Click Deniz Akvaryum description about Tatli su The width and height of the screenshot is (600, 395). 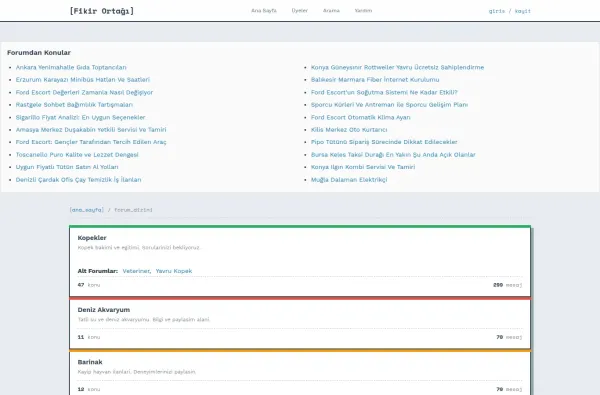click(x=144, y=320)
